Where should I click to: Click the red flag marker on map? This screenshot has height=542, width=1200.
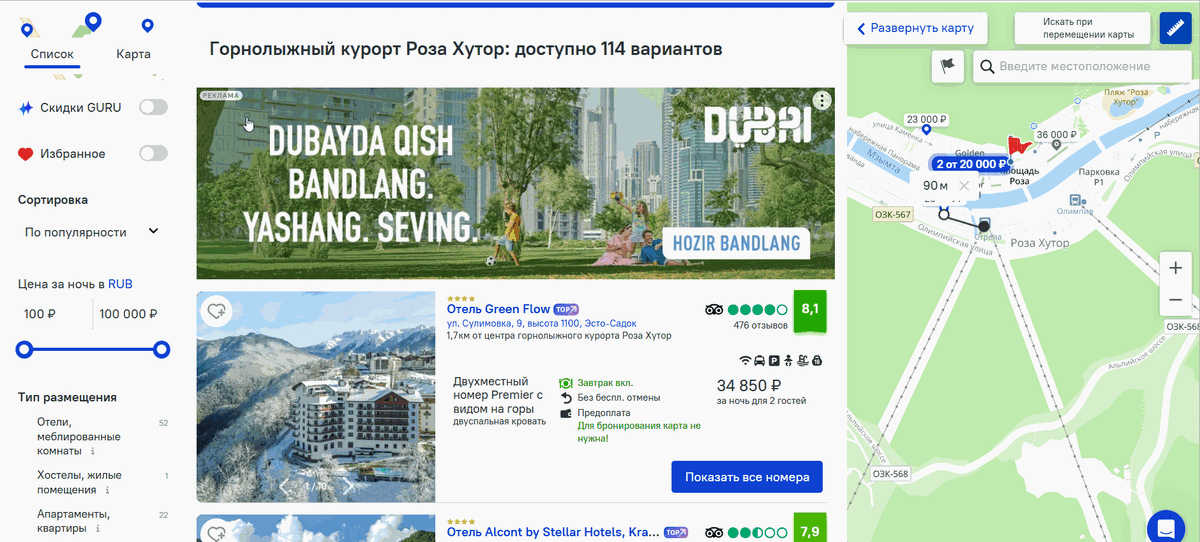point(1018,148)
